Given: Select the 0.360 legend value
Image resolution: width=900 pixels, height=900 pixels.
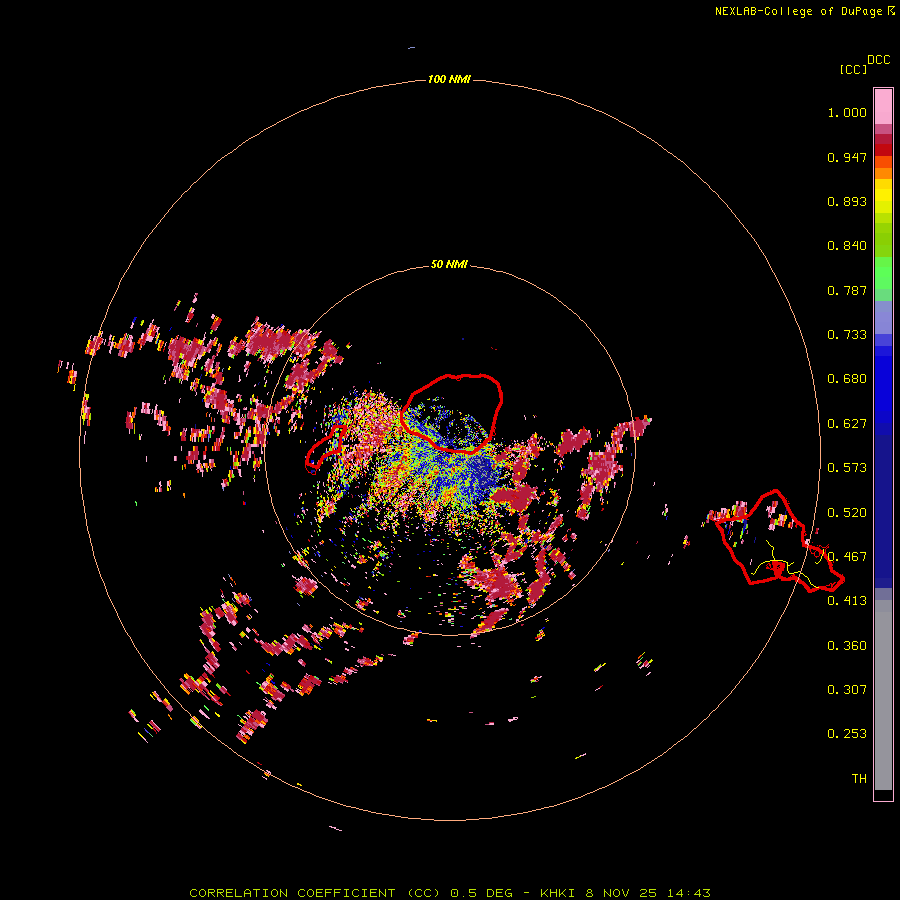Looking at the screenshot, I should pos(847,646).
